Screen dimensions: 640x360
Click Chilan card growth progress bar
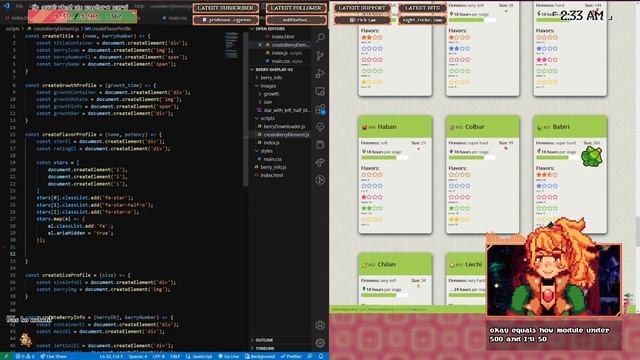(x=384, y=295)
